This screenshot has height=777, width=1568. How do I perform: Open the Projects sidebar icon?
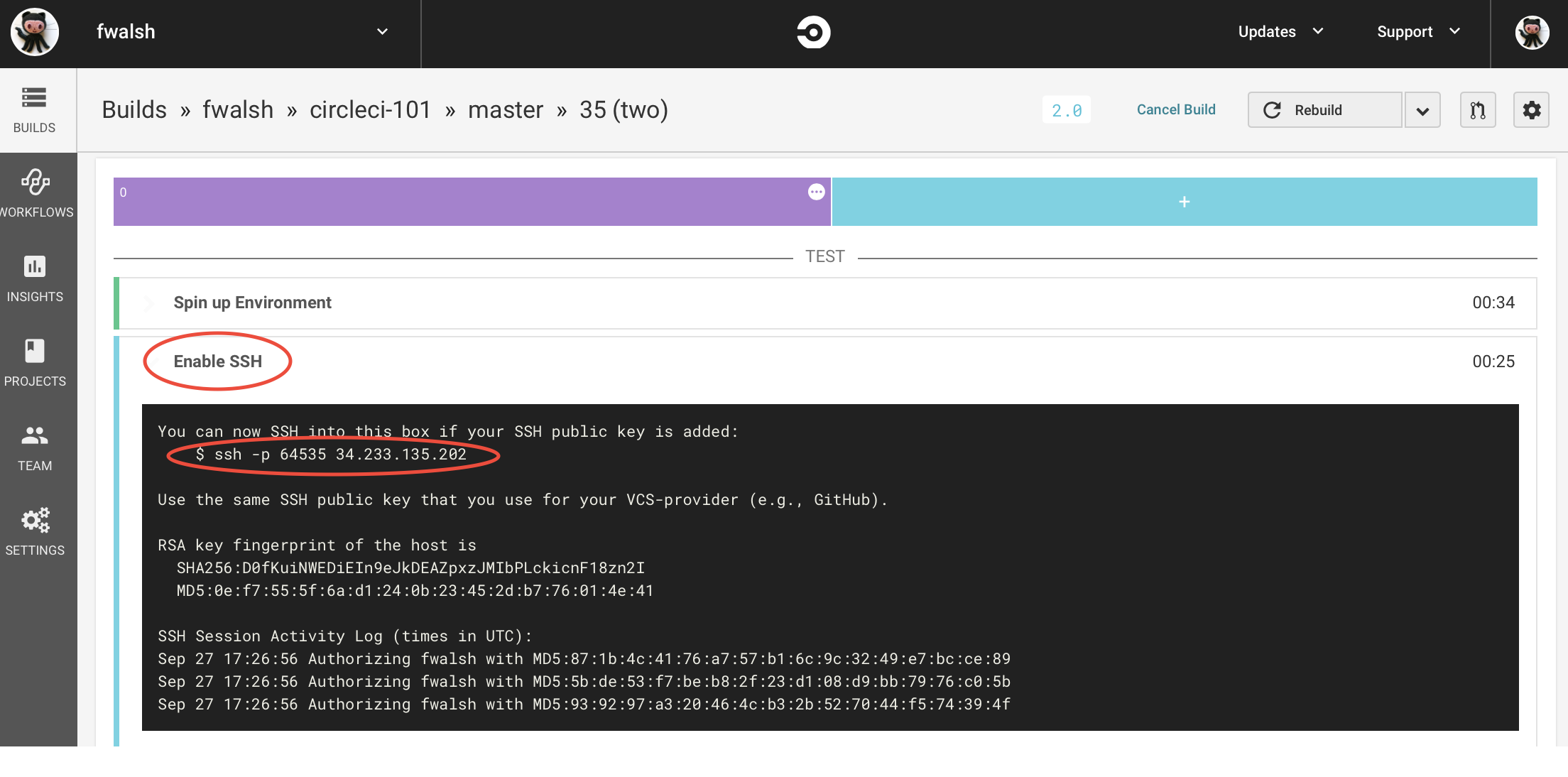tap(35, 362)
